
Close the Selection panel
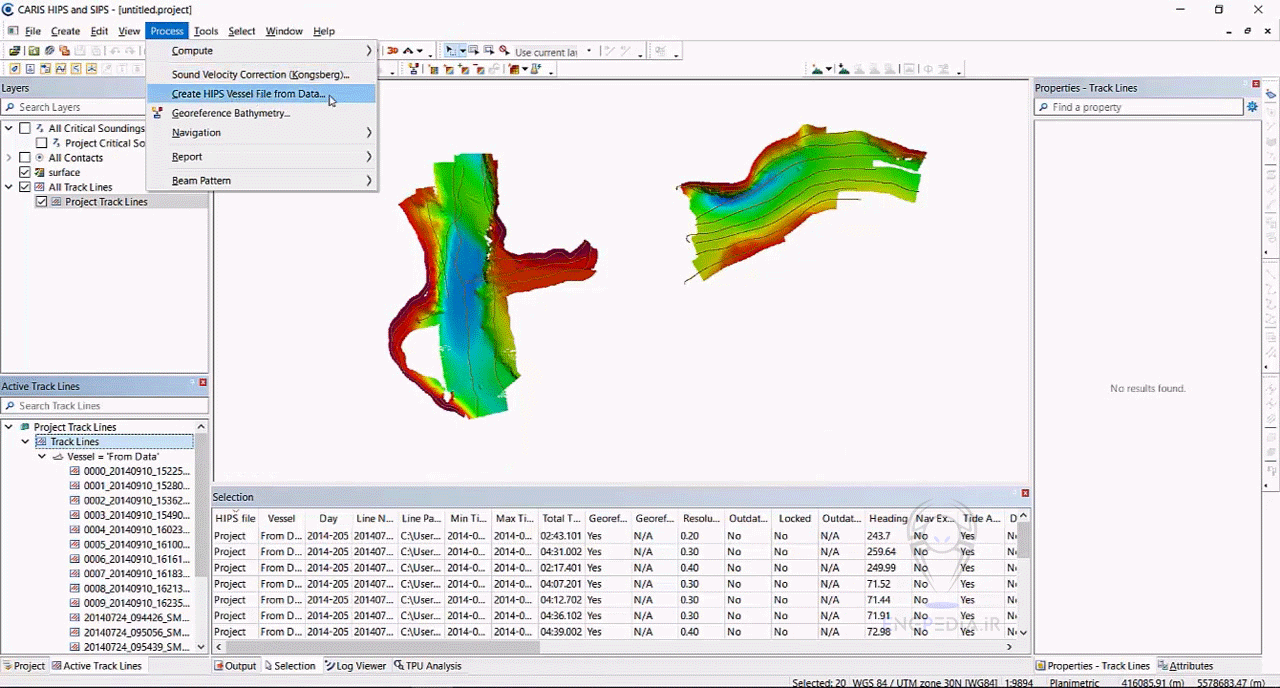tap(1025, 493)
